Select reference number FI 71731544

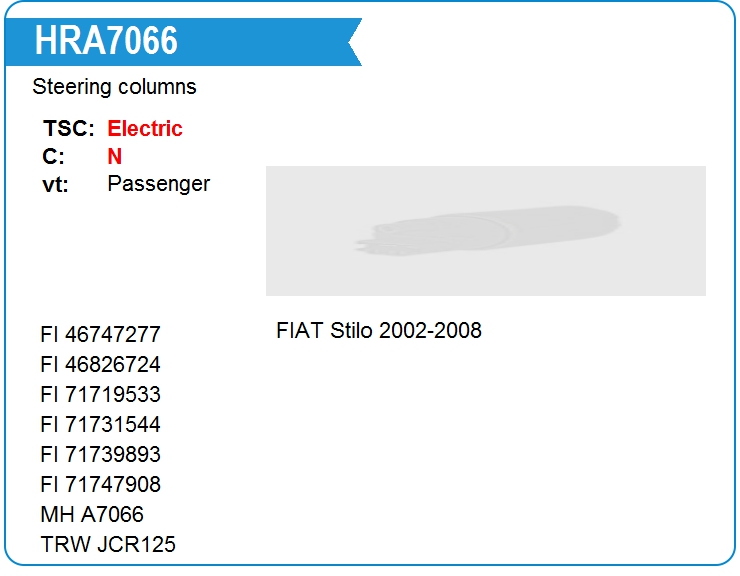pos(101,424)
